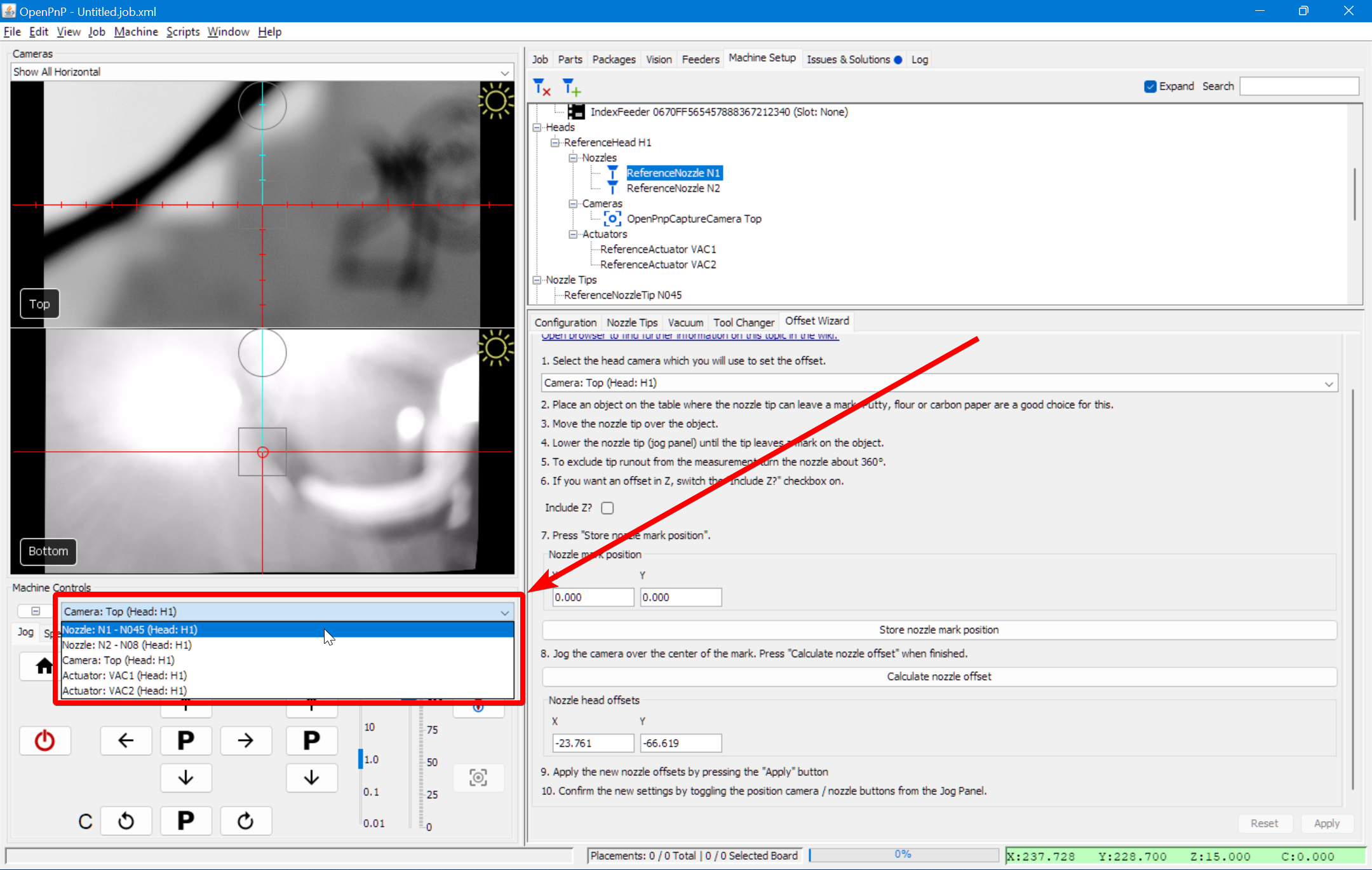The height and width of the screenshot is (870, 1372).
Task: Click the camera capture icon near jog sliders
Action: point(478,777)
